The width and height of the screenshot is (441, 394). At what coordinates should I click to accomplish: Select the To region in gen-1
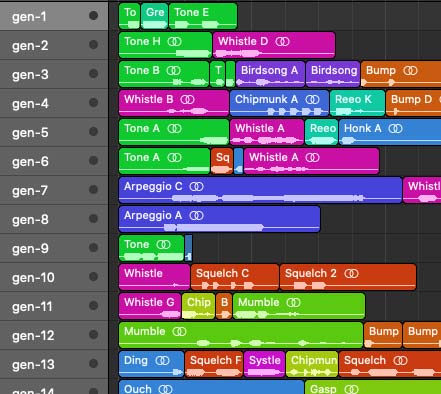[129, 16]
